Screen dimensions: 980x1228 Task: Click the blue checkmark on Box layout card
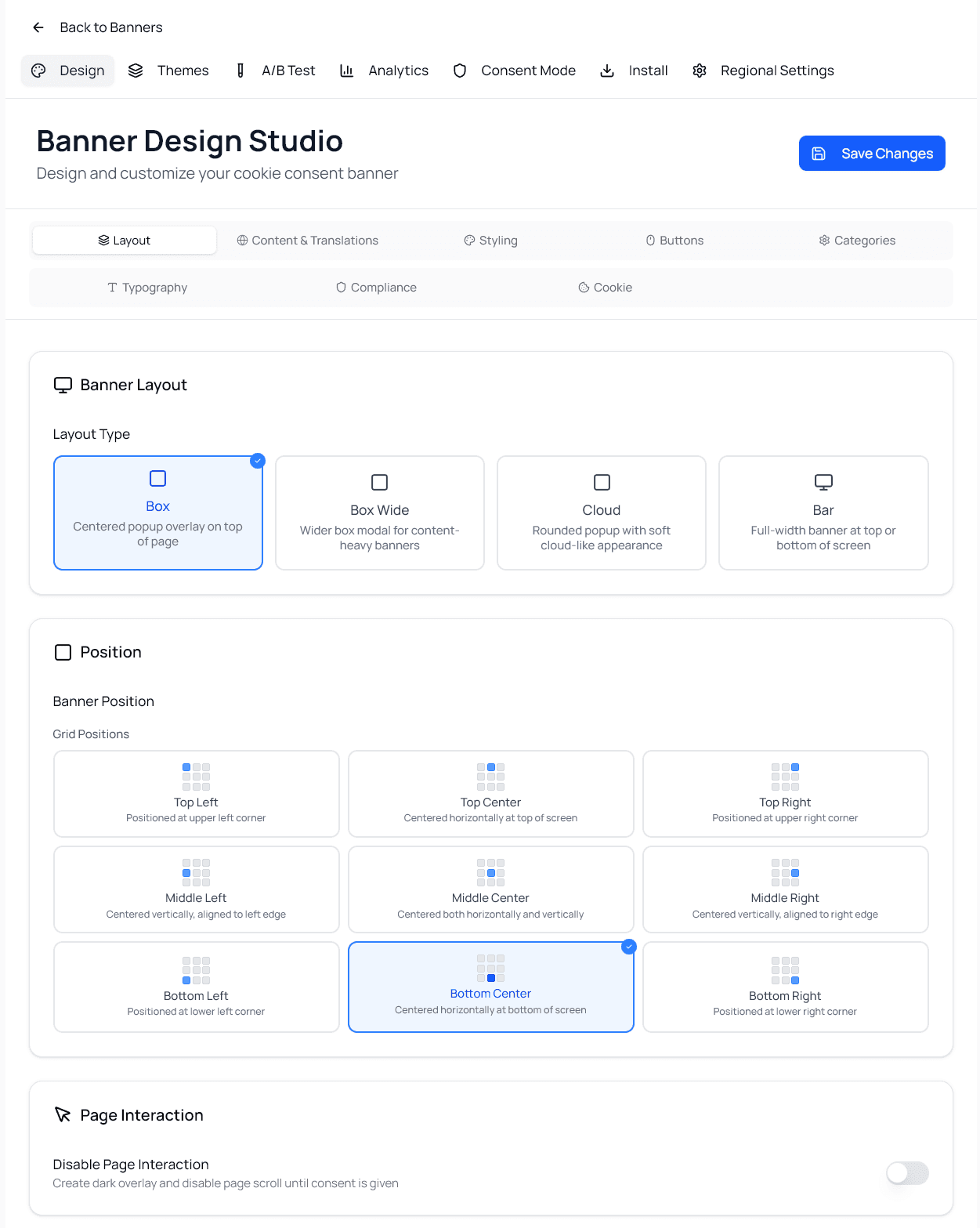click(258, 461)
